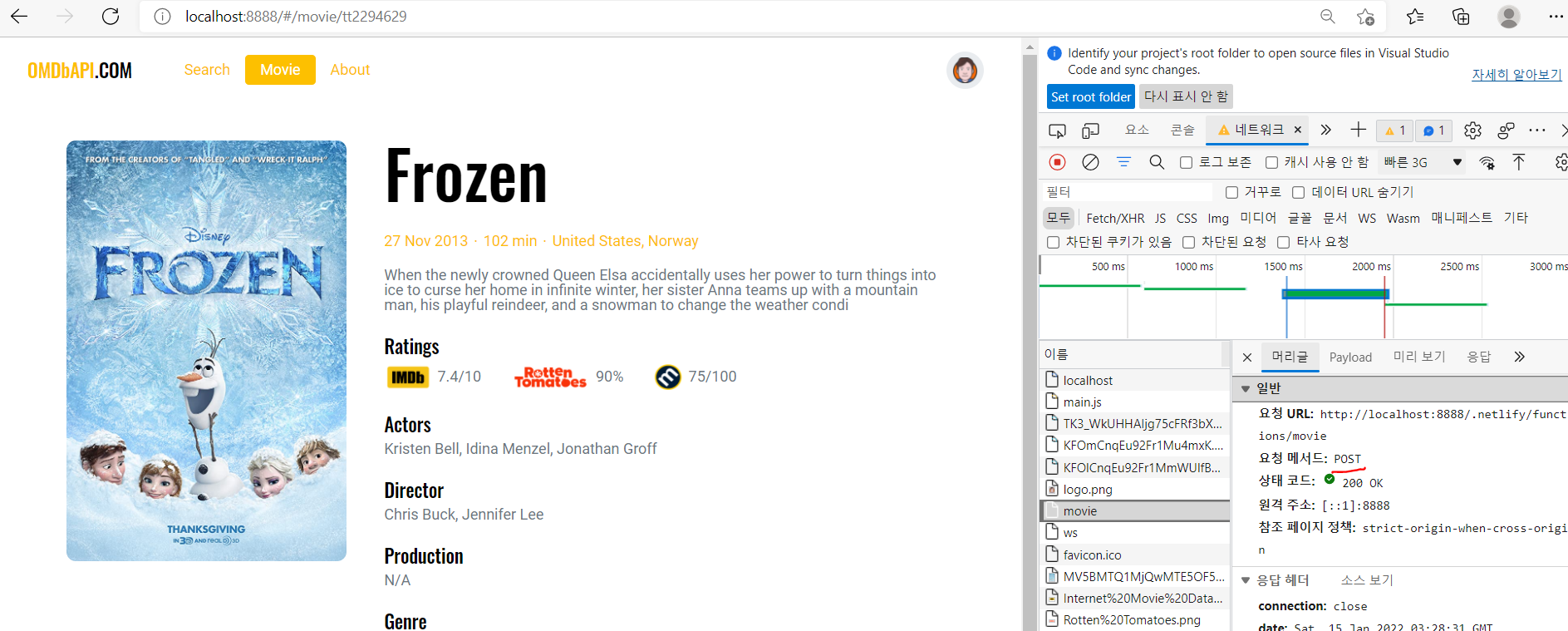The width and height of the screenshot is (1568, 631).
Task: Click the Set root folder button
Action: coord(1091,97)
